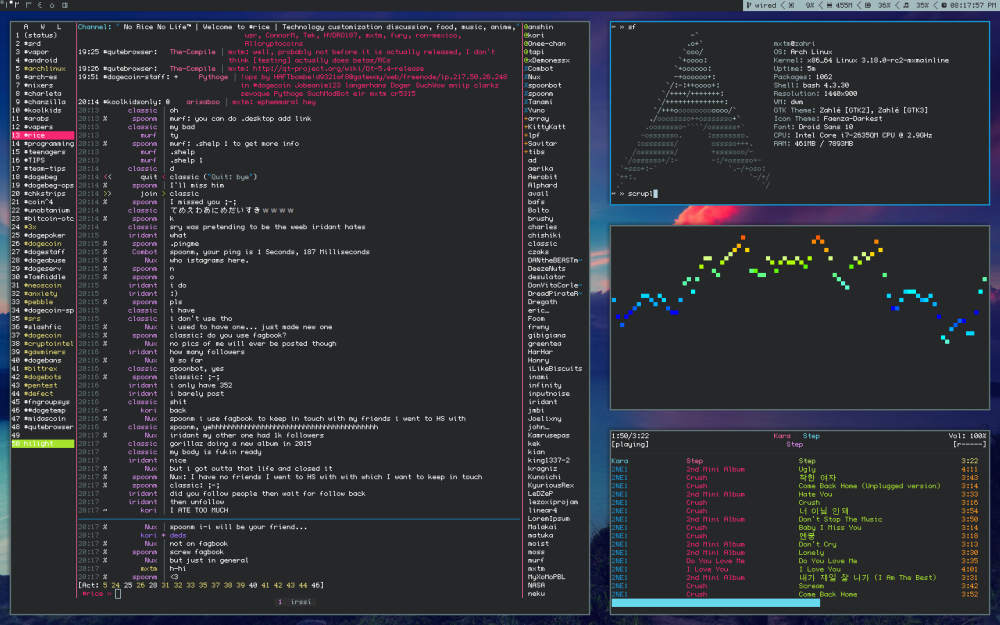The height and width of the screenshot is (625, 1000).
Task: Click the Vol: 100% indicator
Action: [967, 436]
